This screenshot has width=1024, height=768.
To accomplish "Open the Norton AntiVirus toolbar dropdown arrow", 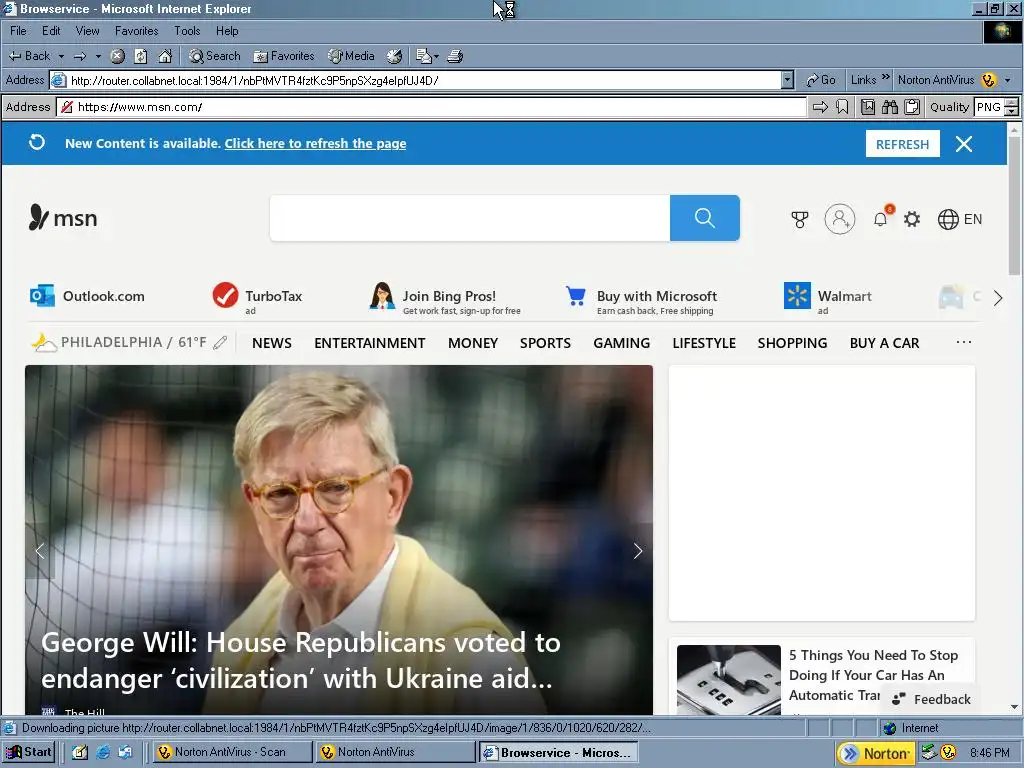I will click(1008, 80).
